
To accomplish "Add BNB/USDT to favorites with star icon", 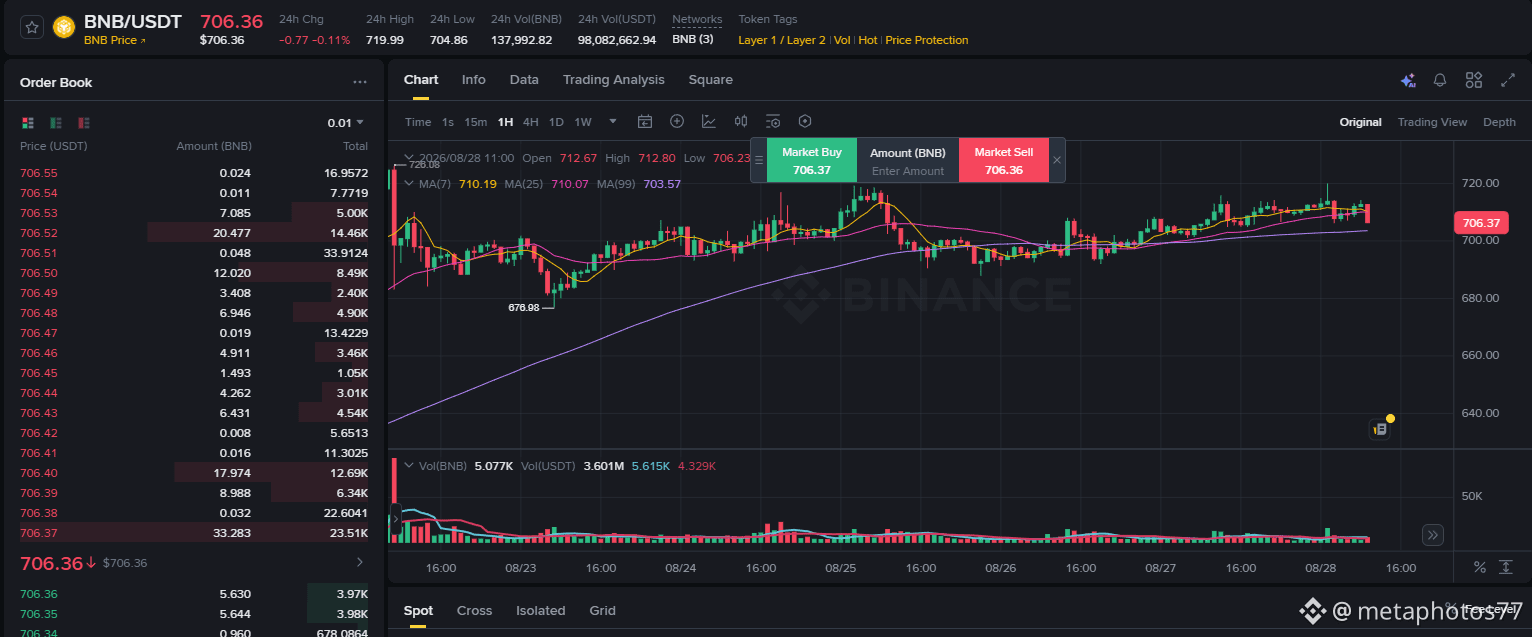I will coord(32,27).
